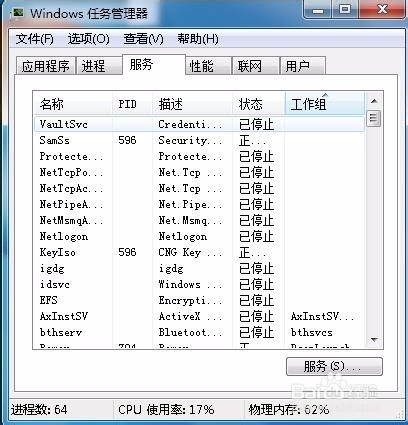Click 已停止 status of VaultSvc
The image size is (408, 425).
point(256,125)
